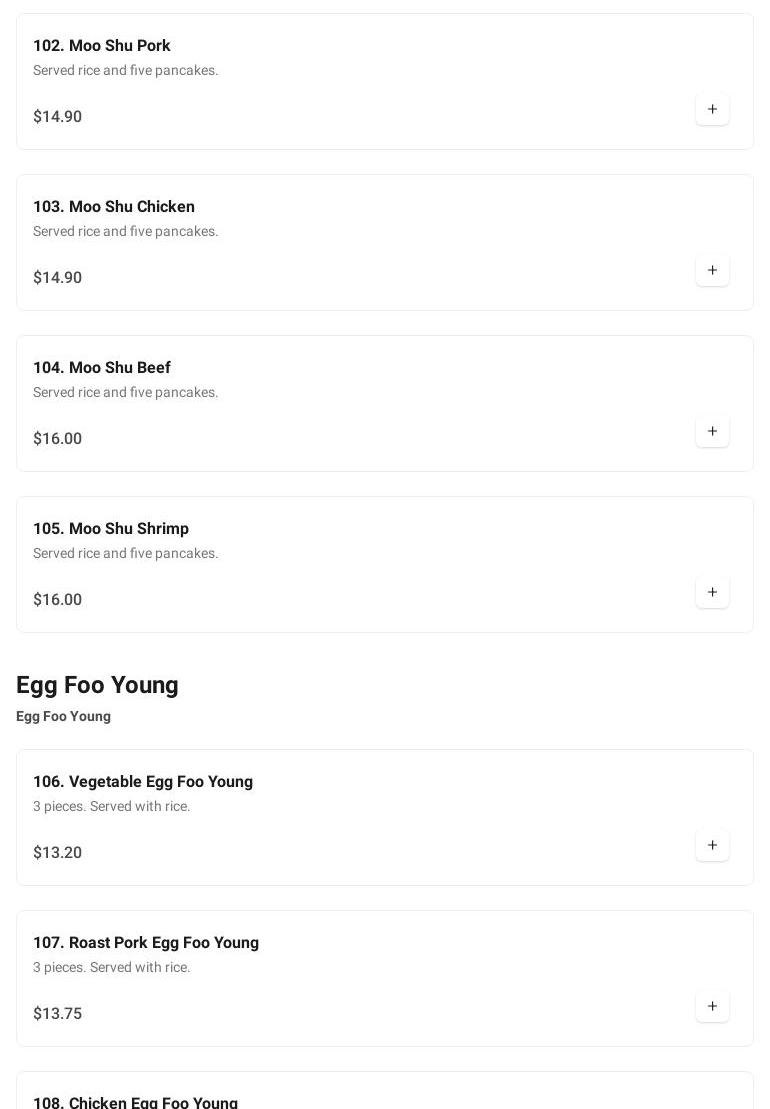The width and height of the screenshot is (770, 1109).
Task: Click $16.00 price of Moo Shu Beef
Action: point(58,439)
